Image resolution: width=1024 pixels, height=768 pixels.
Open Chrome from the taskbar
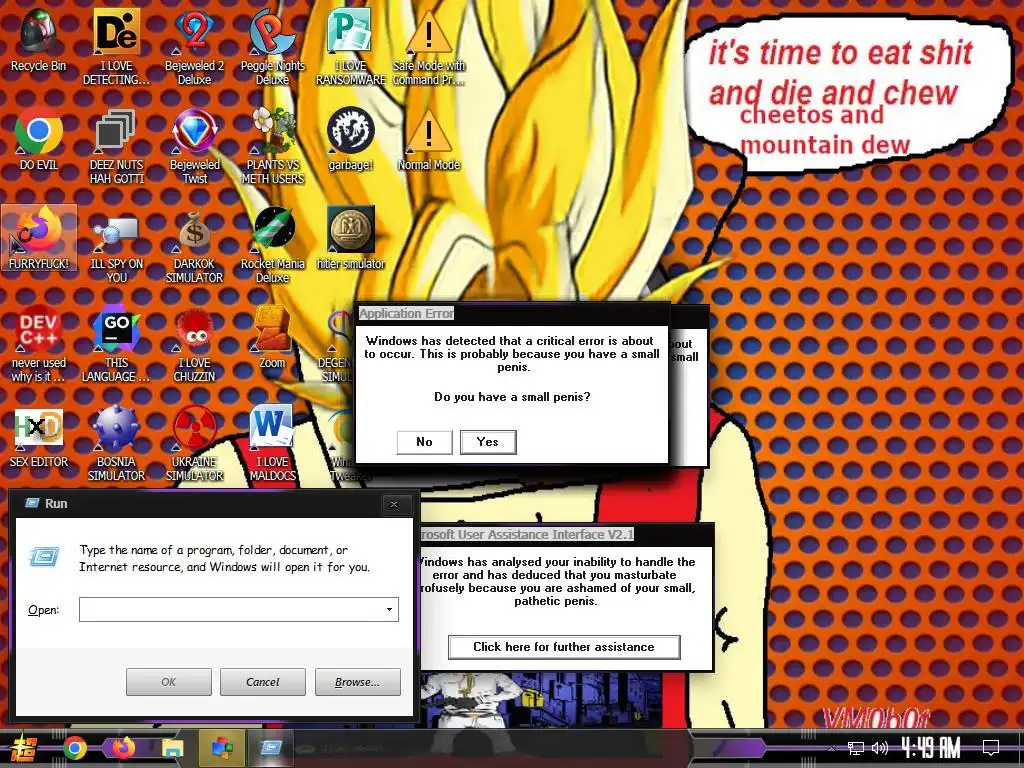[x=74, y=748]
